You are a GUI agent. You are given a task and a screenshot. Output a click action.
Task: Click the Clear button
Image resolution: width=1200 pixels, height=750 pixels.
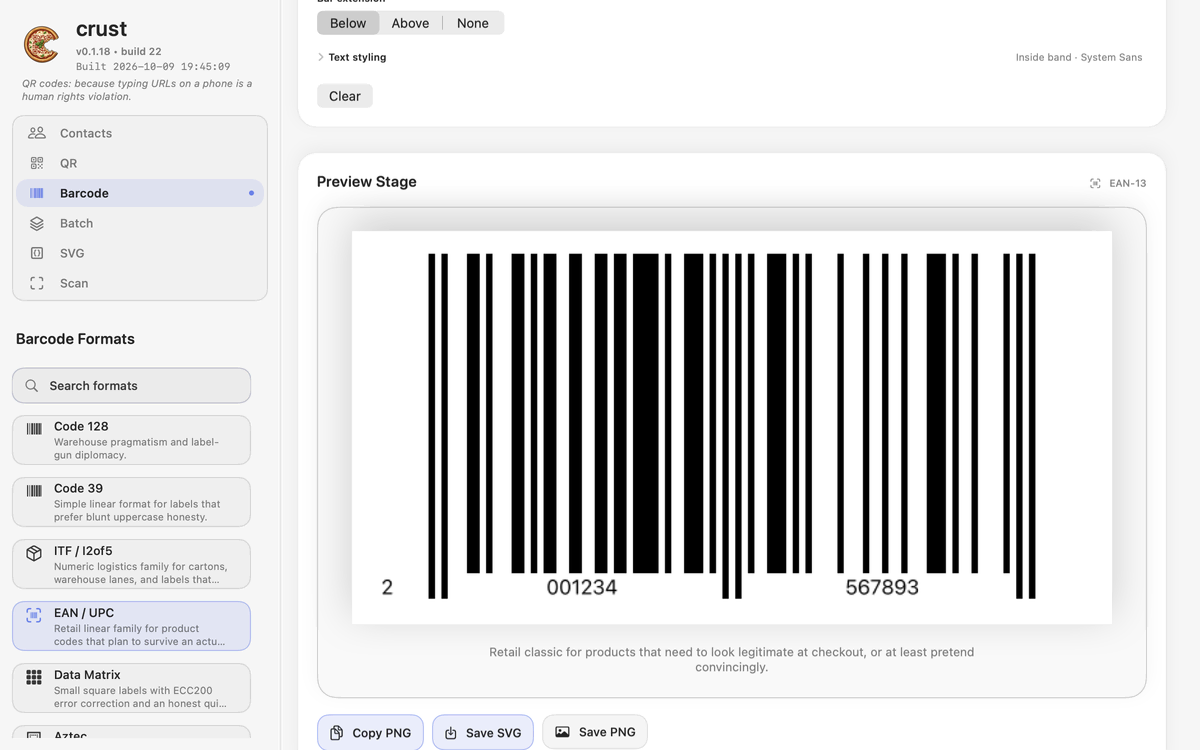345,96
